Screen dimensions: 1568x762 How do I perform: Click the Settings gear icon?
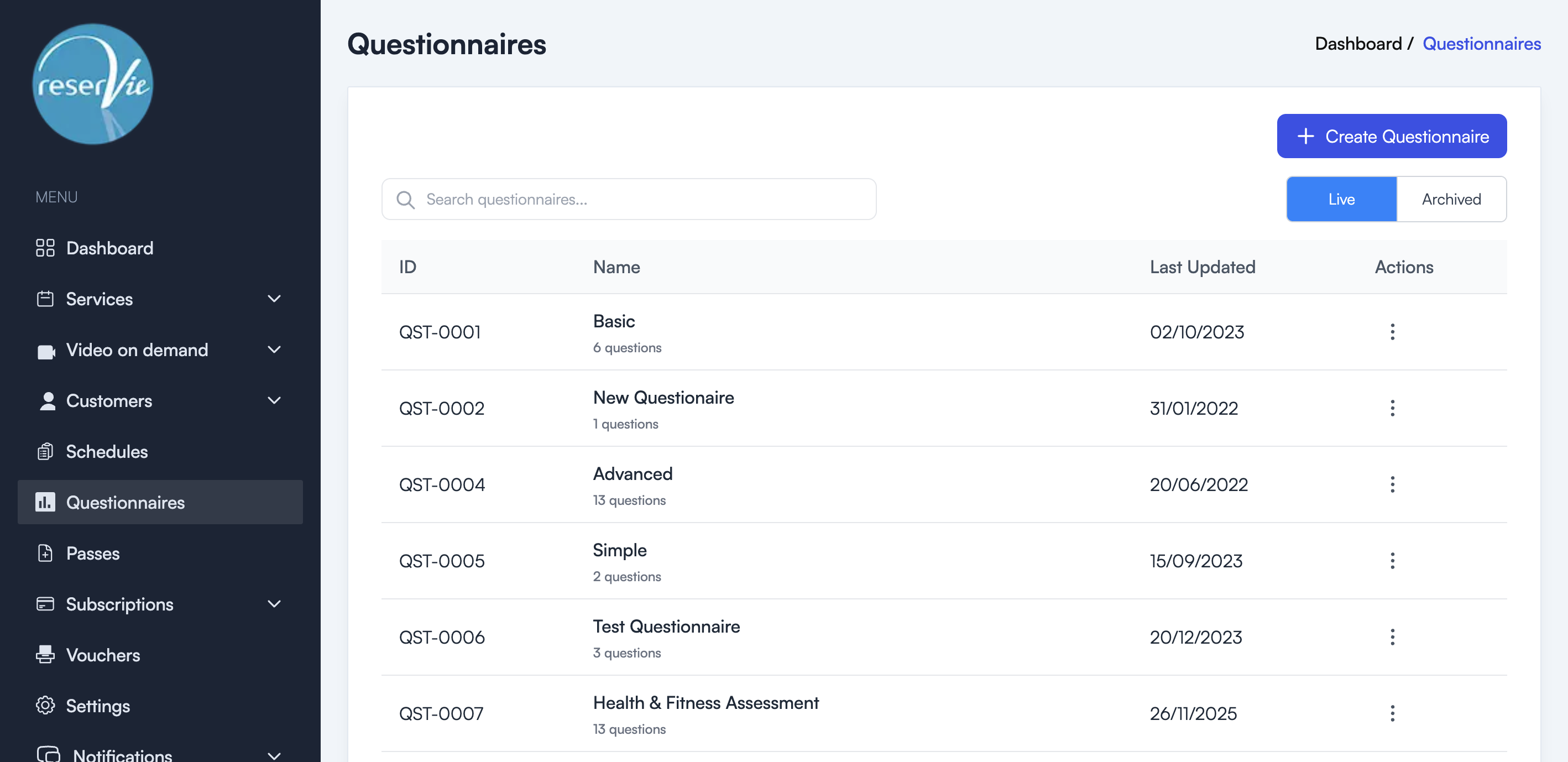45,706
